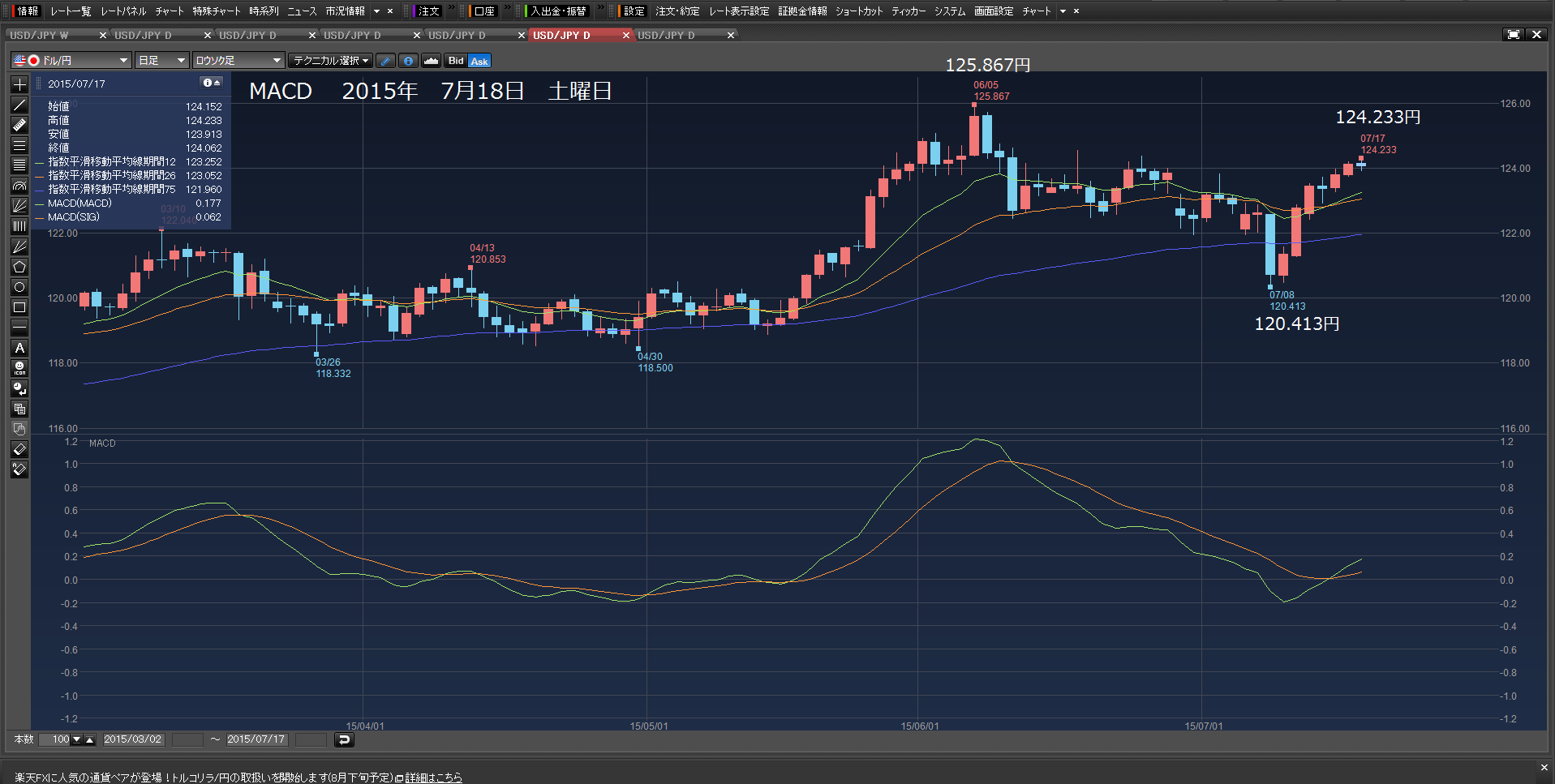Select the single horizontal line tool
The image size is (1555, 784).
coord(19,328)
